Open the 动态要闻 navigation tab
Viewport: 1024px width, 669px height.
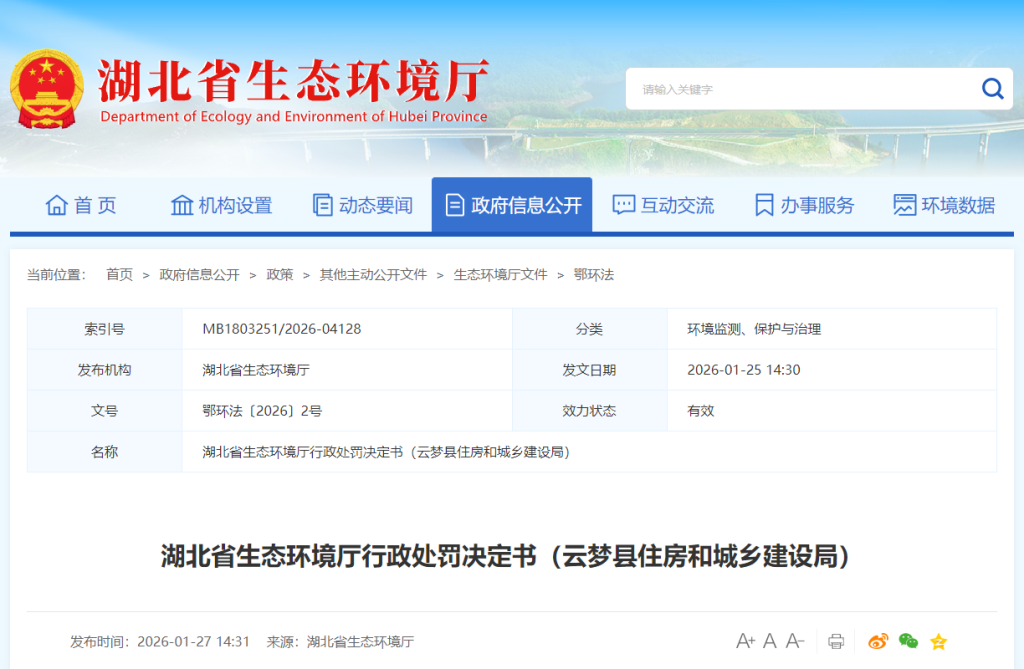[362, 205]
